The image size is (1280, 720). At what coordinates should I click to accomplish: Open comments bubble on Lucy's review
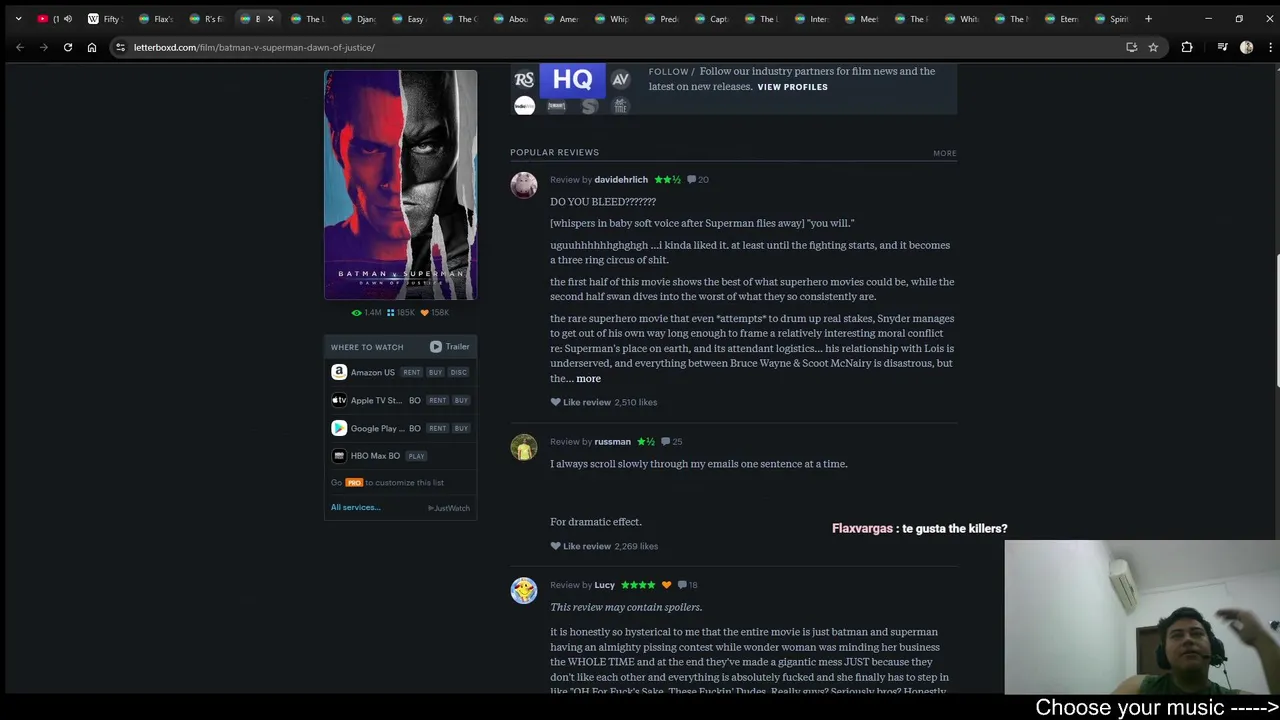pos(681,585)
